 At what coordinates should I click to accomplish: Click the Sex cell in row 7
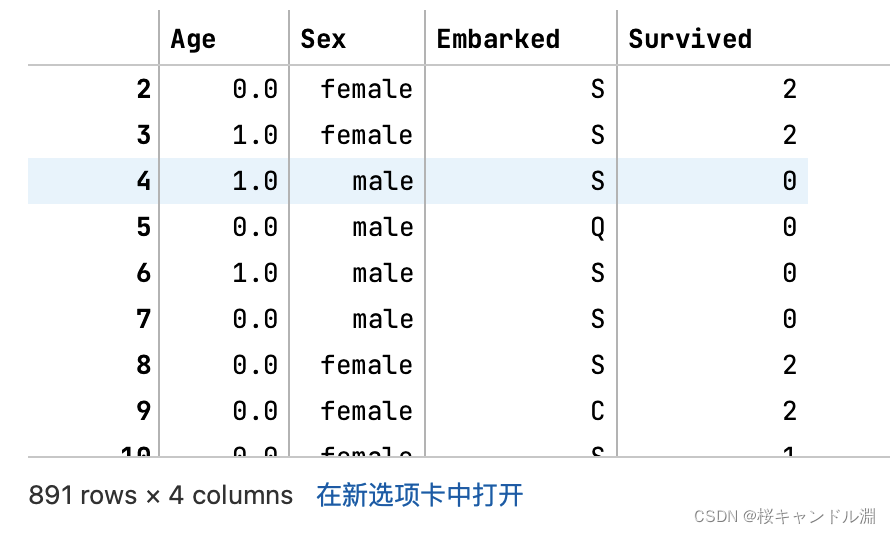(x=382, y=319)
